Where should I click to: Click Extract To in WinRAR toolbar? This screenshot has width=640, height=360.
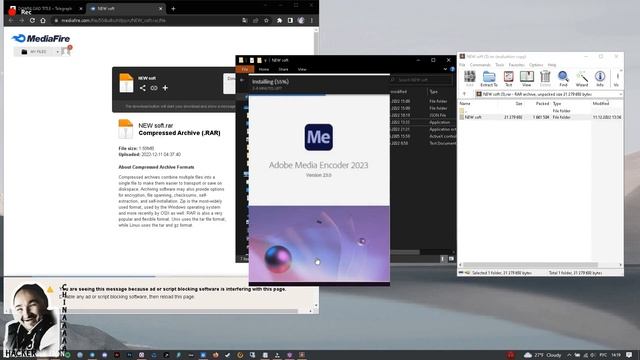[x=489, y=78]
